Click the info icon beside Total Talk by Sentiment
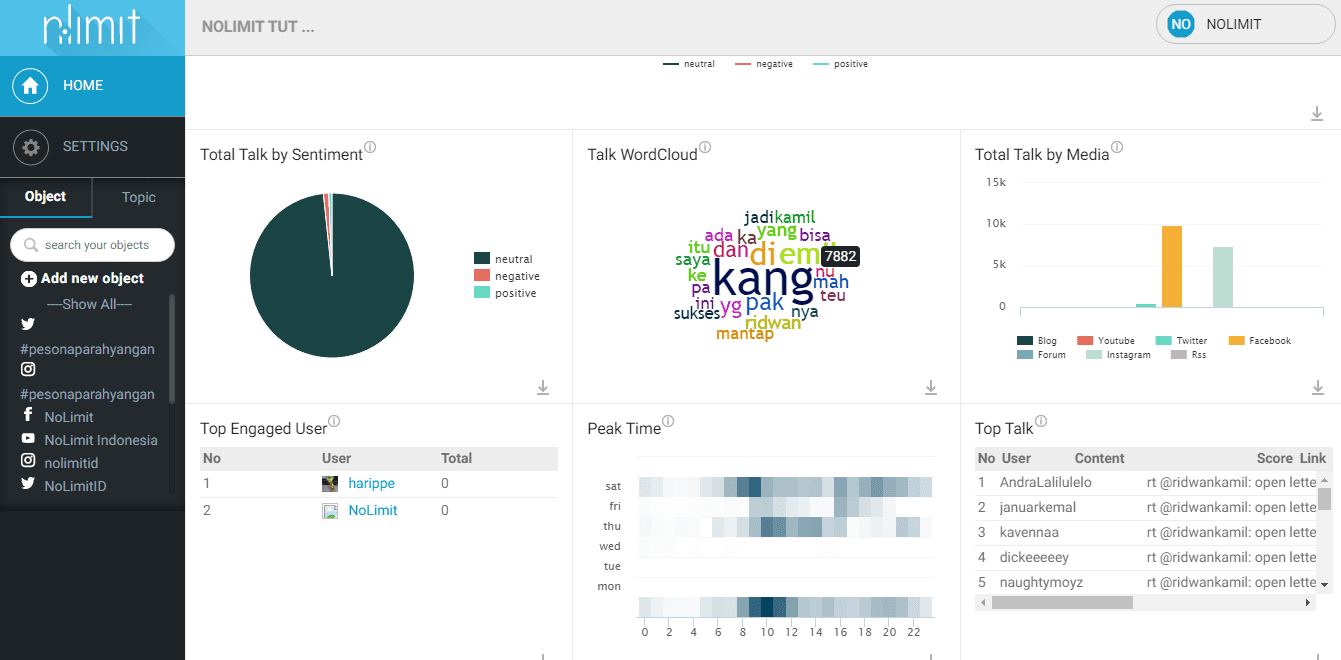1341x660 pixels. 370,148
